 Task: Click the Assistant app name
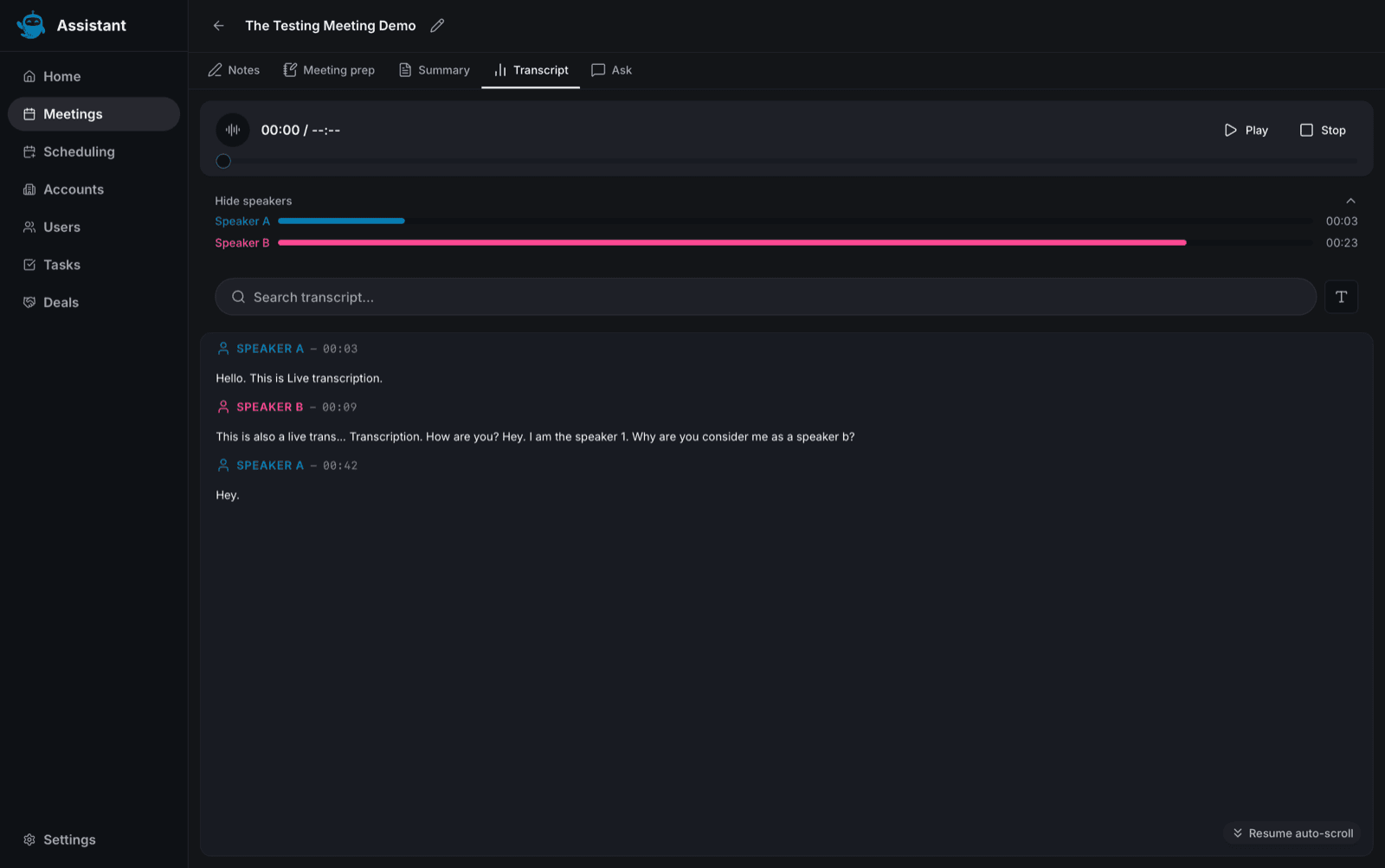[x=92, y=26]
